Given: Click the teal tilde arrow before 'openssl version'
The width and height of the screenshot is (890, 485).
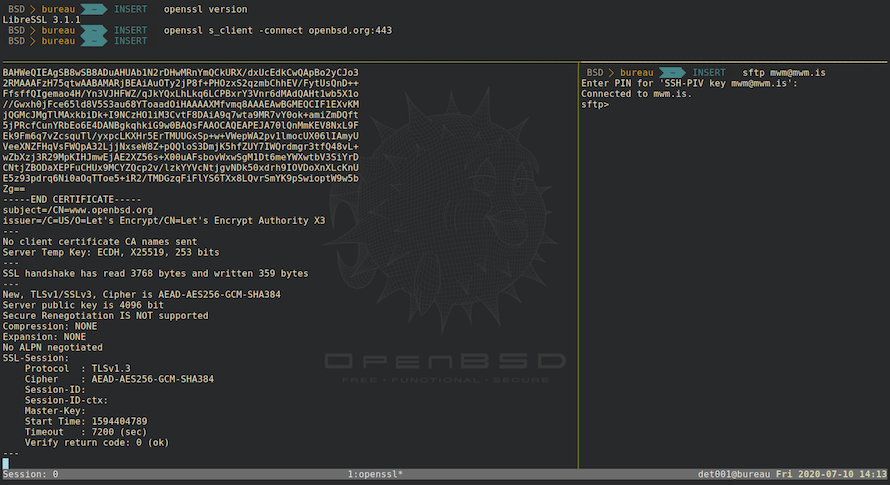Looking at the screenshot, I should point(90,9).
